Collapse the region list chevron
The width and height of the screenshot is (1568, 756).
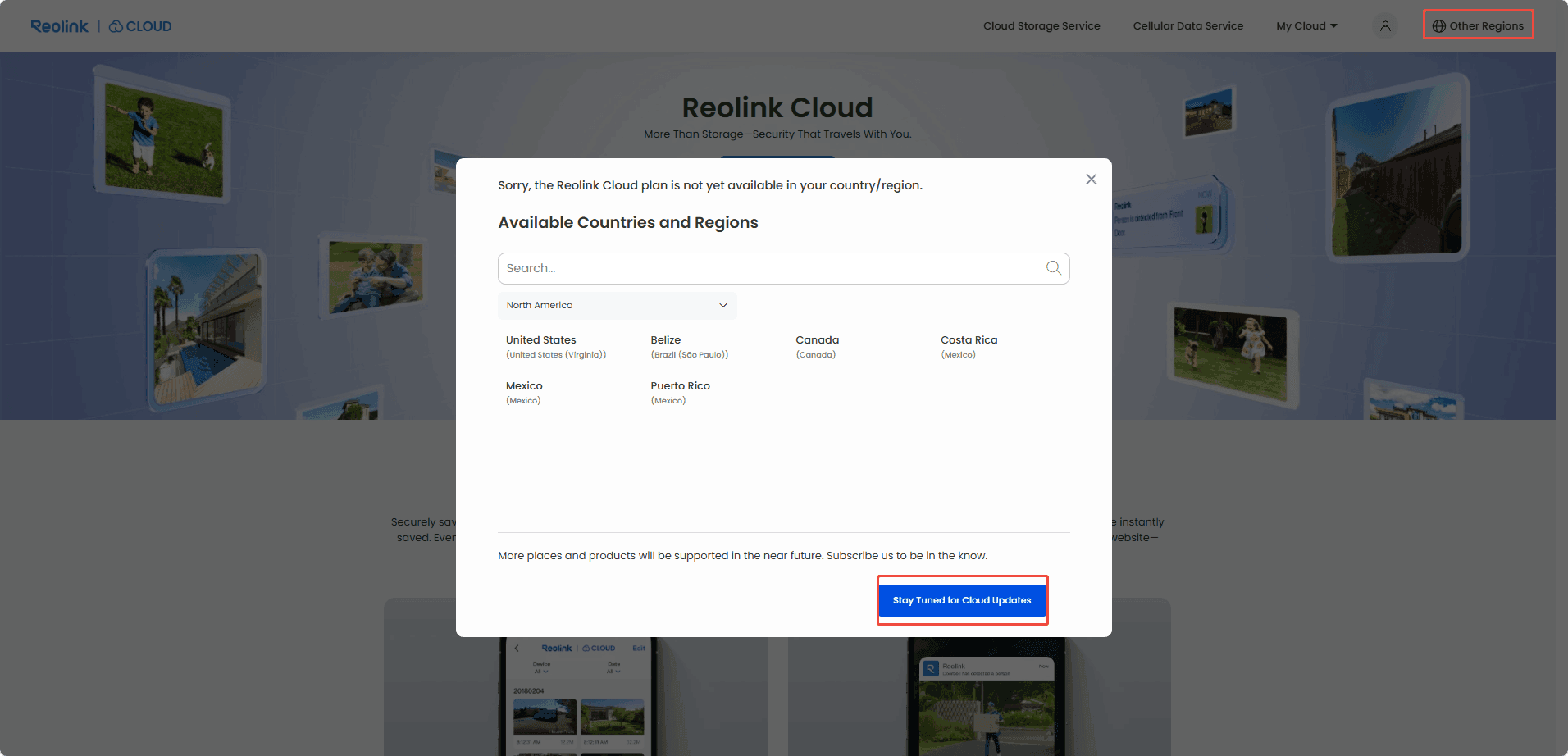pos(722,305)
